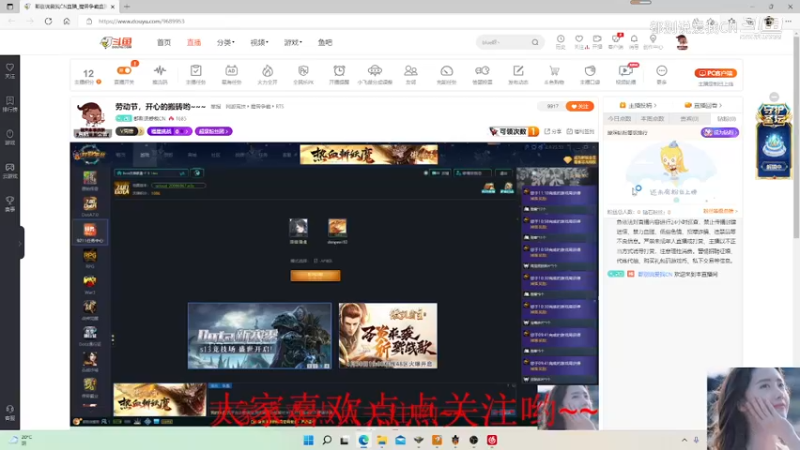The image size is (800, 450).
Task: Open the 直播回看 link
Action: [703, 105]
